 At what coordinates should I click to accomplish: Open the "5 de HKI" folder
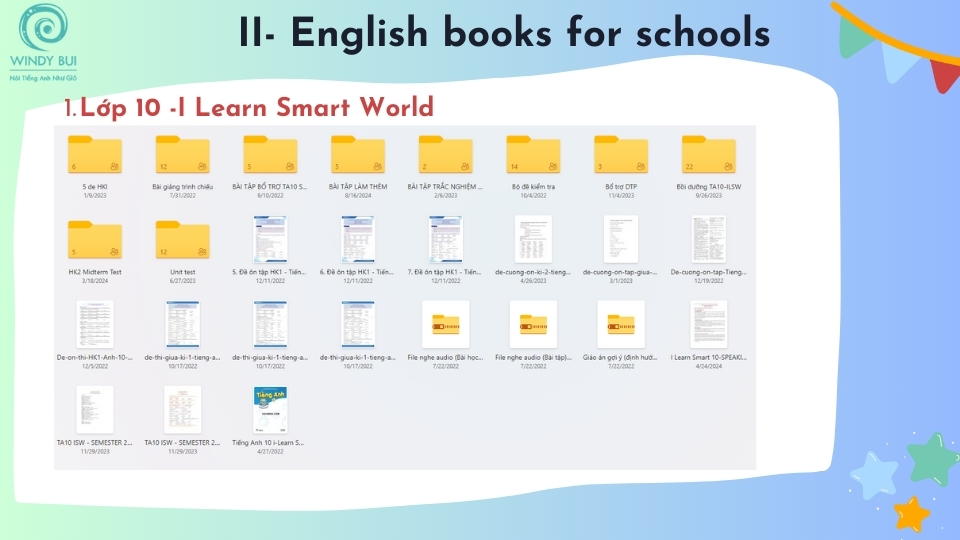[94, 156]
